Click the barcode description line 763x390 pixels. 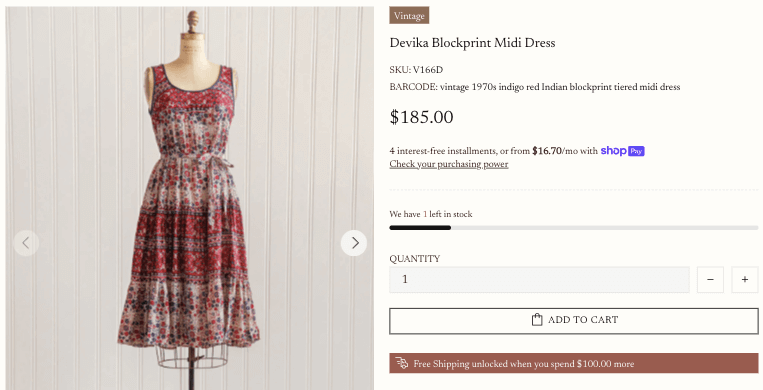pos(535,87)
